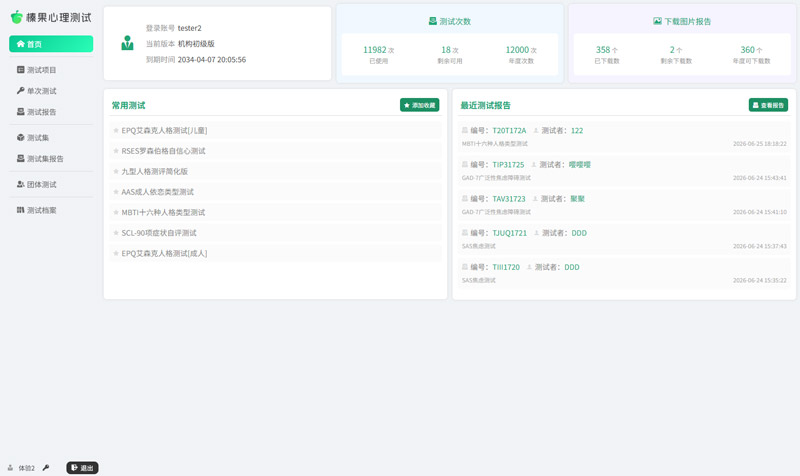Open SCL-90项症状自评测试 from 常用测试
Screen dimensions: 800x476
(x=276, y=233)
